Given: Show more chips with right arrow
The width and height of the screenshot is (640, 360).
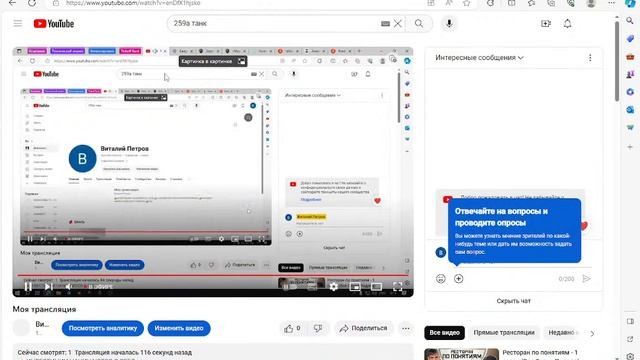Looking at the screenshot, I should coord(592,333).
